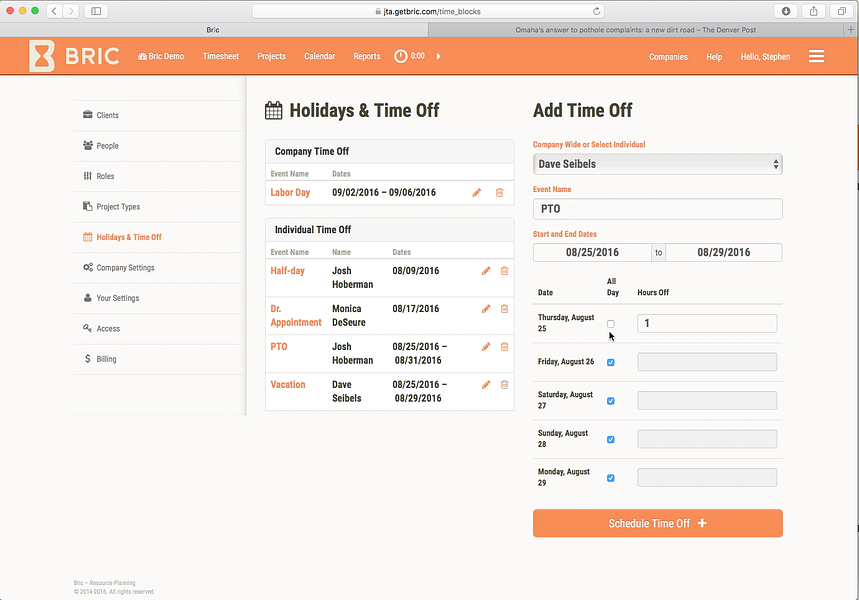Viewport: 859px width, 600px height.
Task: Edit Dr. Appointment pencil icon
Action: pyautogui.click(x=486, y=309)
